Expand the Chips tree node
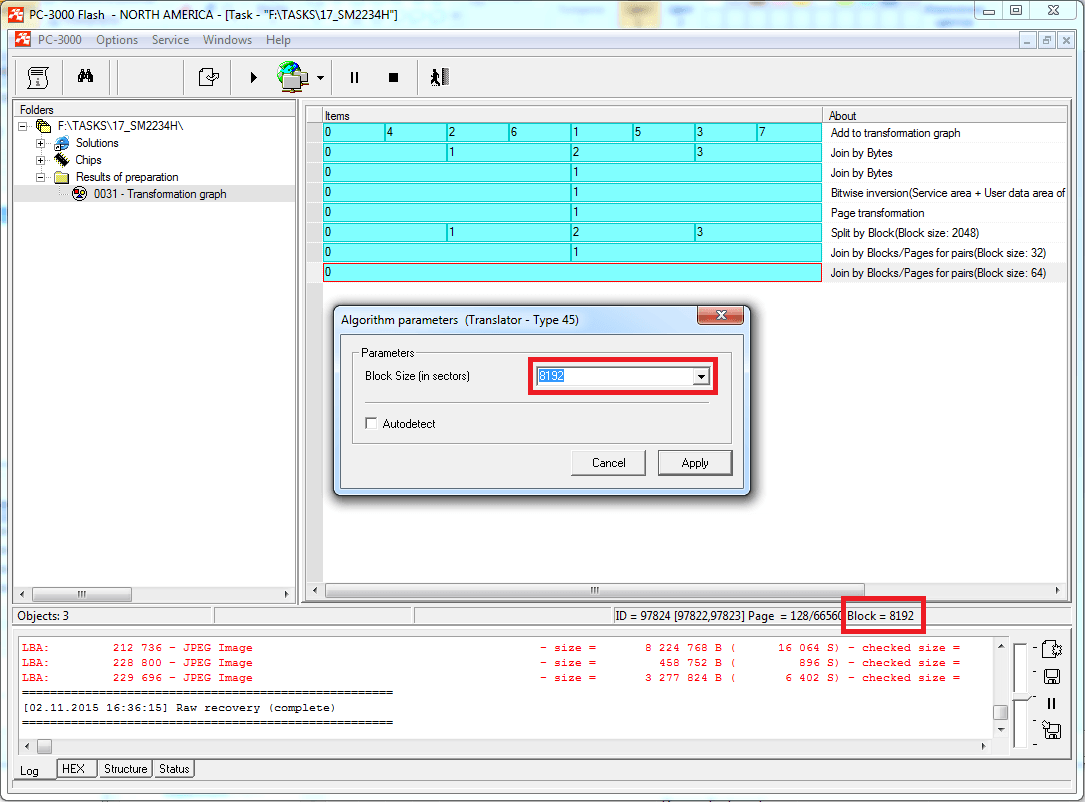 pyautogui.click(x=40, y=160)
